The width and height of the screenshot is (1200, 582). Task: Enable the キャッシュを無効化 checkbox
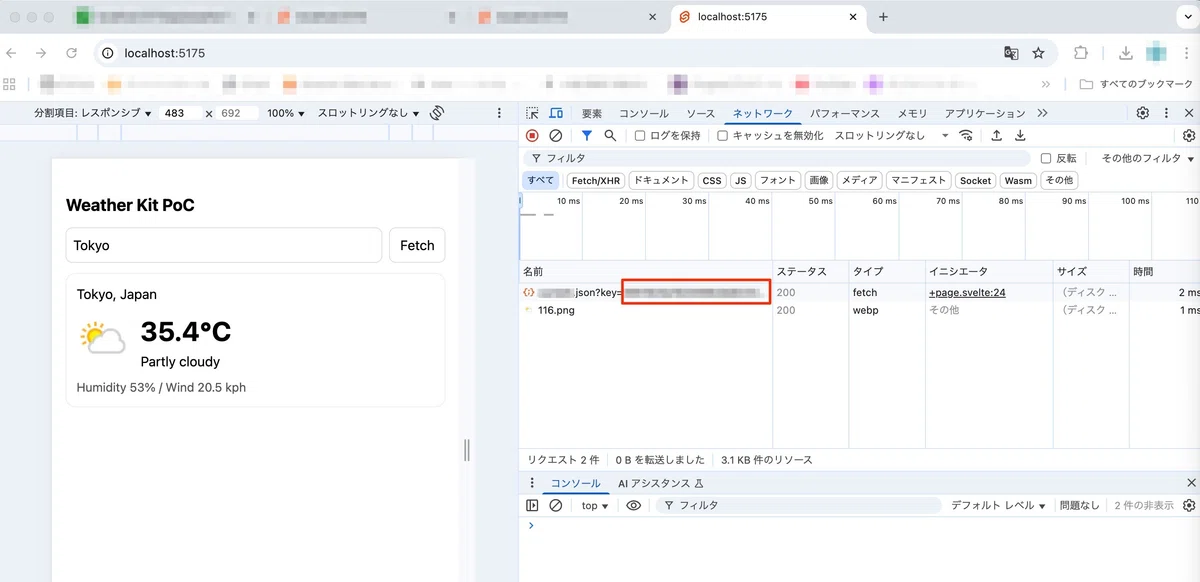722,135
